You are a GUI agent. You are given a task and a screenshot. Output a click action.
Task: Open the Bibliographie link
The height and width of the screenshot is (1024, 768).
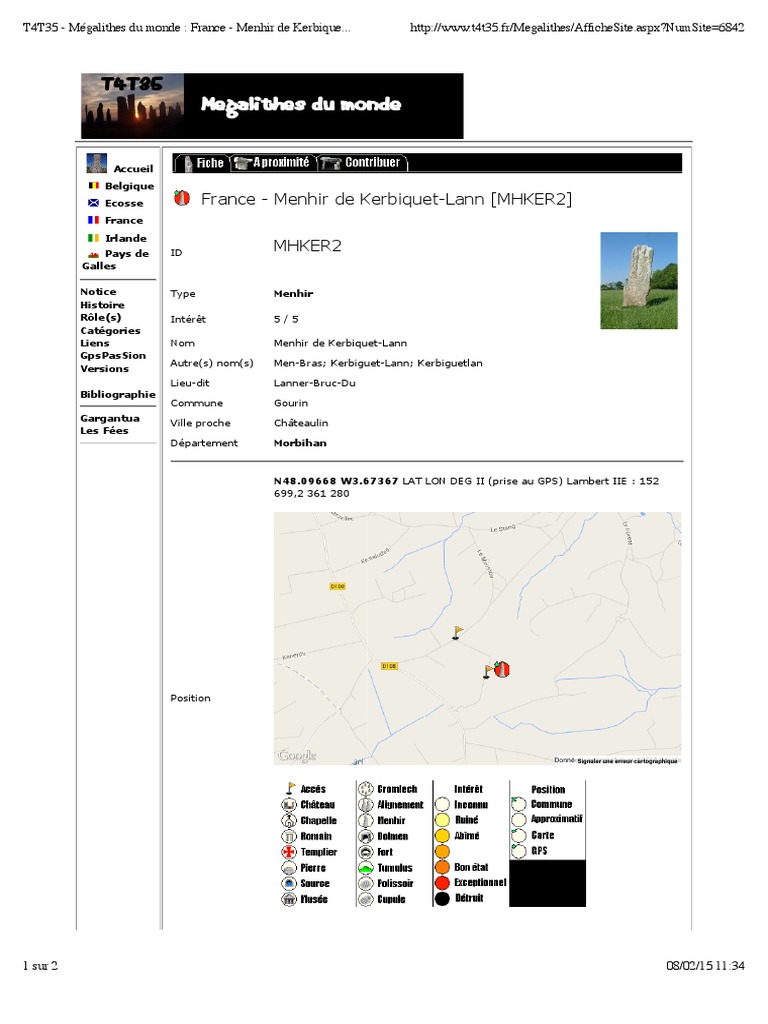pyautogui.click(x=118, y=394)
